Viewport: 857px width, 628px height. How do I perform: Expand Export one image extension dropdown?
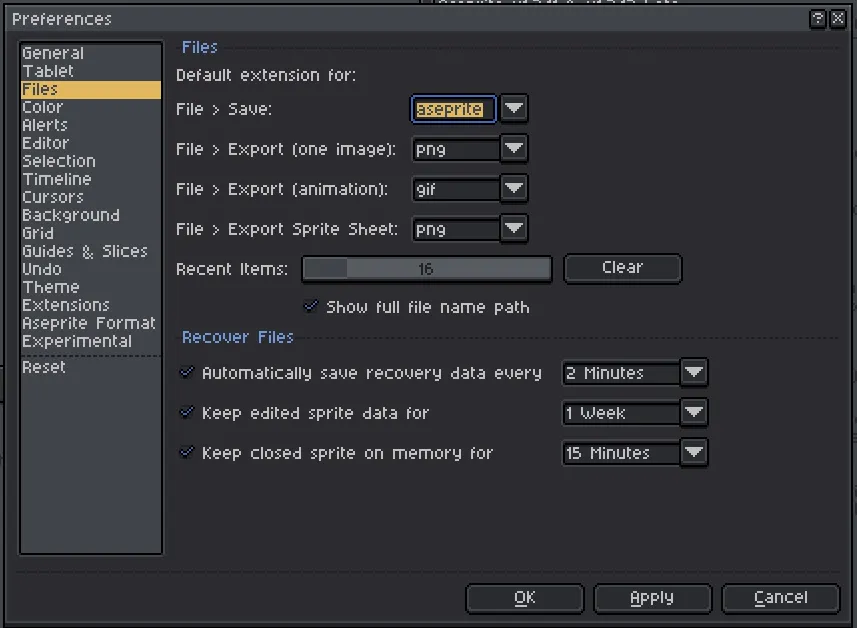514,149
